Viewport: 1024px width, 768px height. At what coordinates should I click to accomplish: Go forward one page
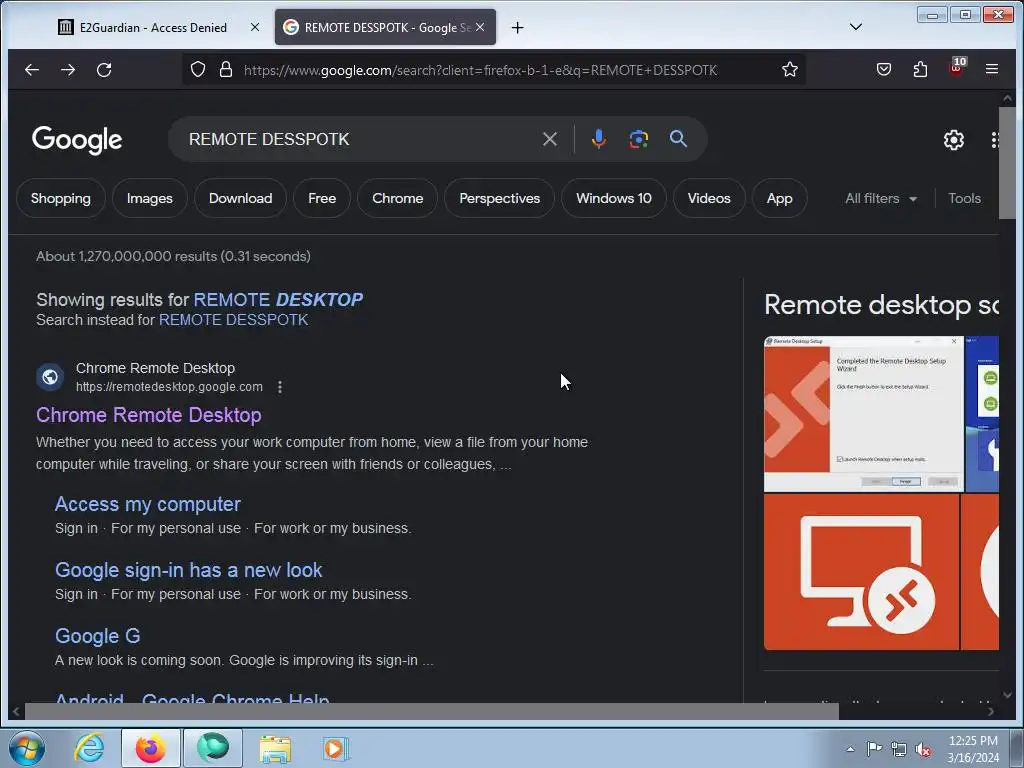point(68,69)
